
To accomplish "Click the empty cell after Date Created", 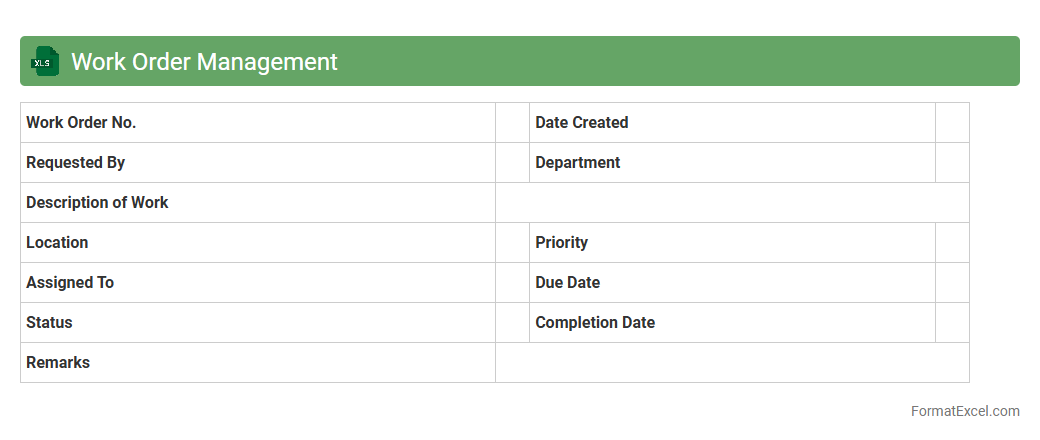I will pyautogui.click(x=952, y=122).
